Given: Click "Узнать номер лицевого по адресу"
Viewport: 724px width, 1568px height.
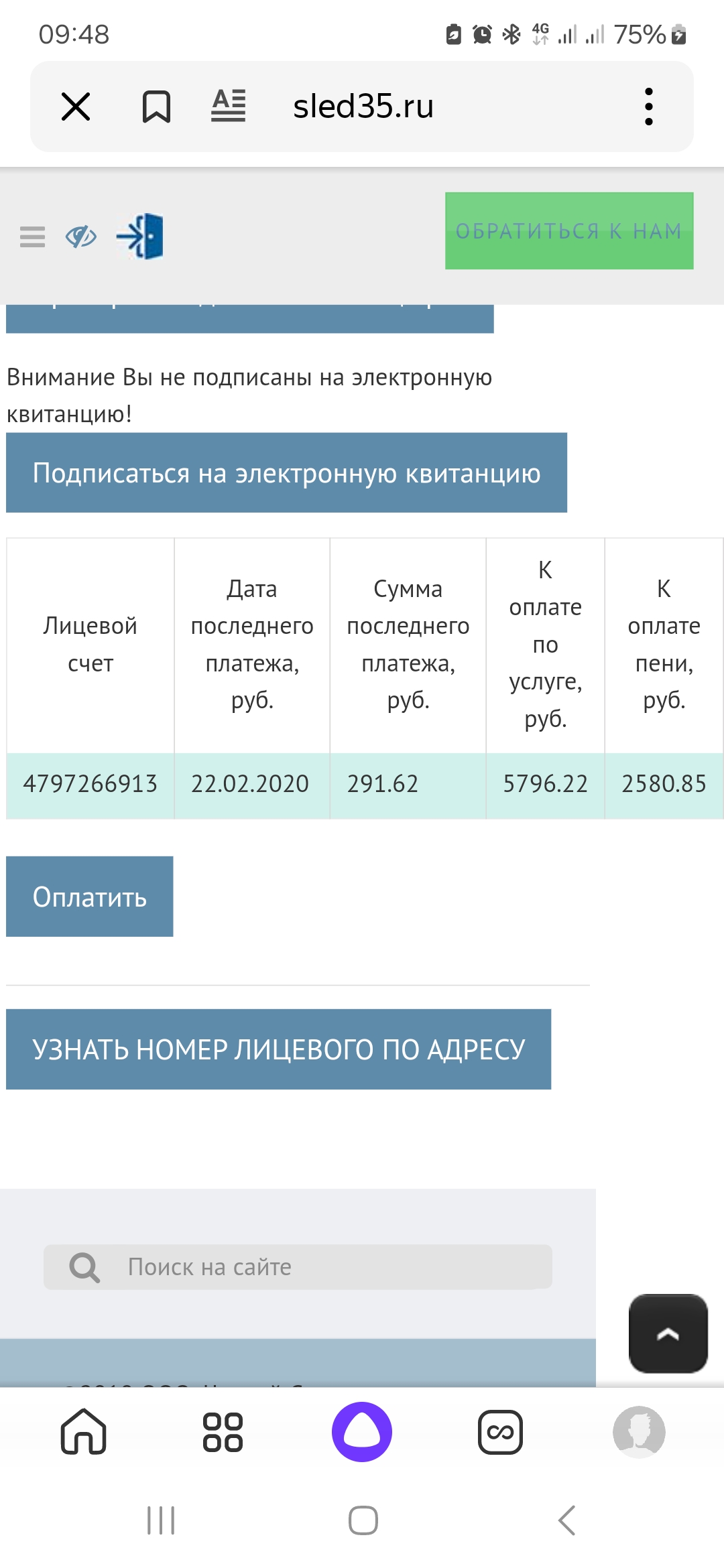Looking at the screenshot, I should [278, 1049].
